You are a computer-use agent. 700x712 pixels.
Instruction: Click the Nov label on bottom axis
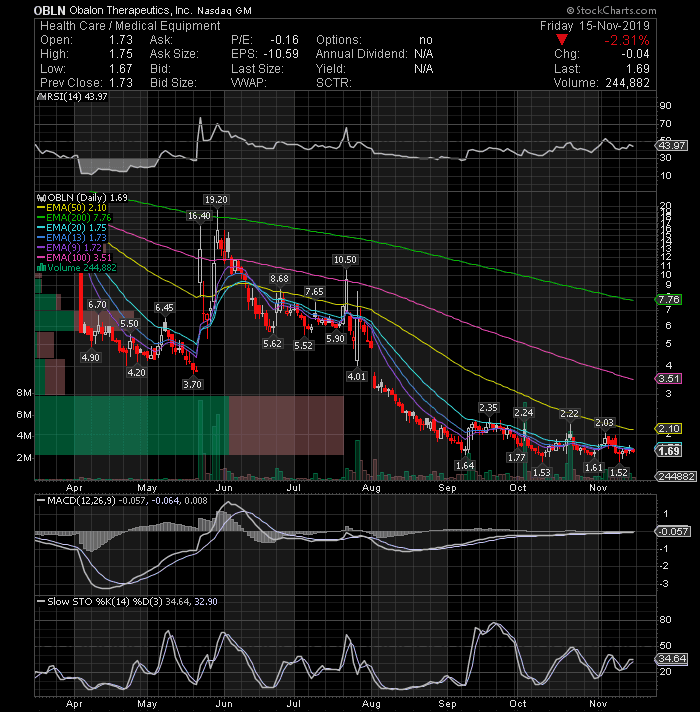click(x=598, y=703)
